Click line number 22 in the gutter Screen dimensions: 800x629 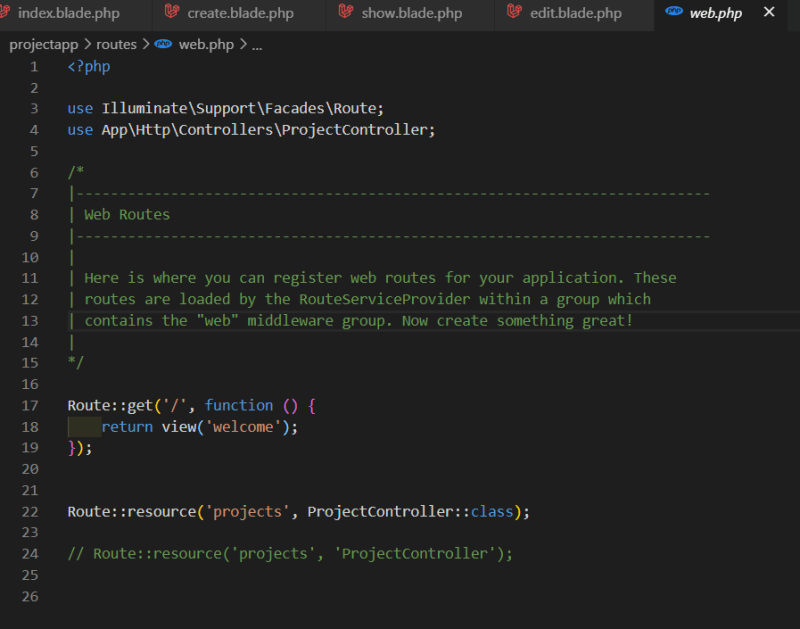[x=30, y=512]
